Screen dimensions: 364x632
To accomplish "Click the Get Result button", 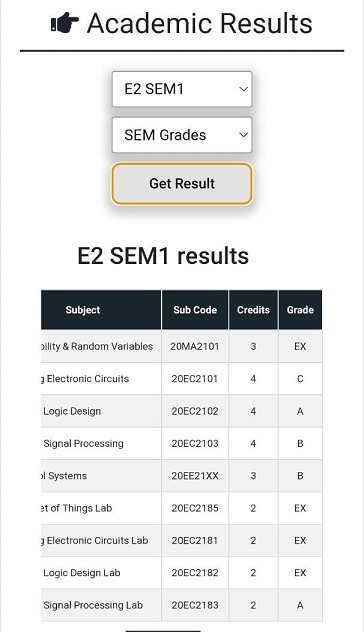I will 182,184.
